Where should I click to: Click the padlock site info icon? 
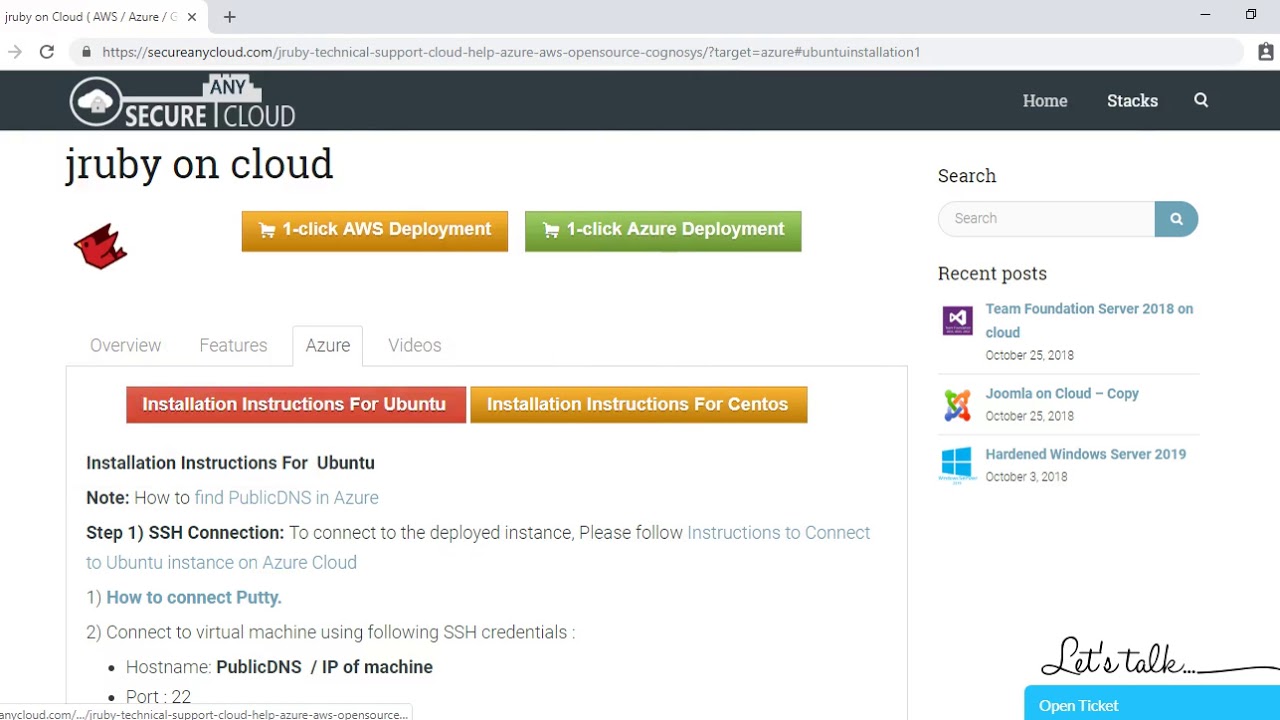pyautogui.click(x=86, y=52)
